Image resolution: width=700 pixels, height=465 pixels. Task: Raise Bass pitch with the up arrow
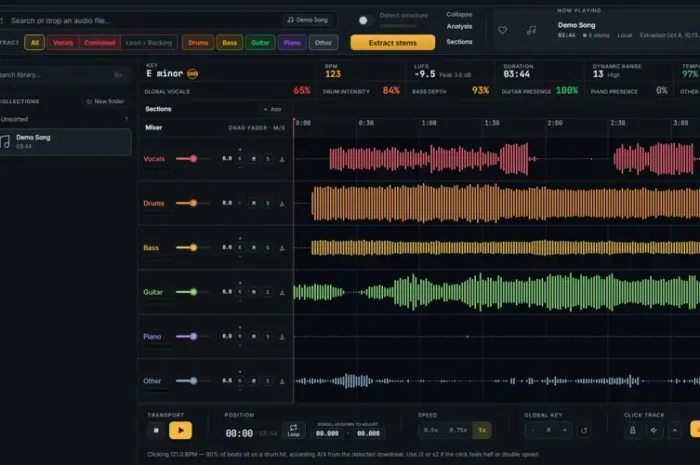click(x=240, y=239)
